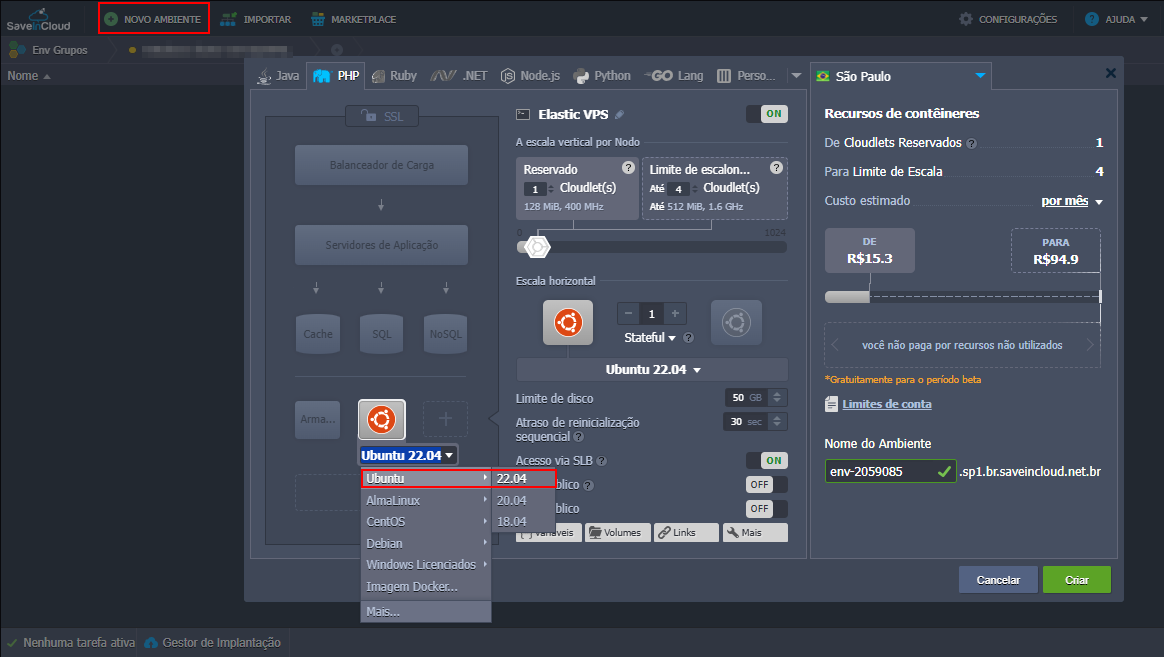Switch to the Ruby tab
This screenshot has height=657, width=1164.
[x=394, y=76]
